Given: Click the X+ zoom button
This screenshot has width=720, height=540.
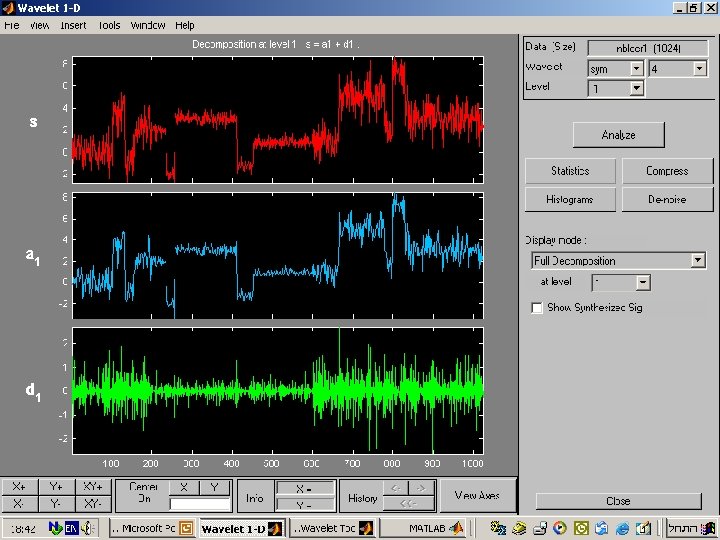Looking at the screenshot, I should 19,486.
